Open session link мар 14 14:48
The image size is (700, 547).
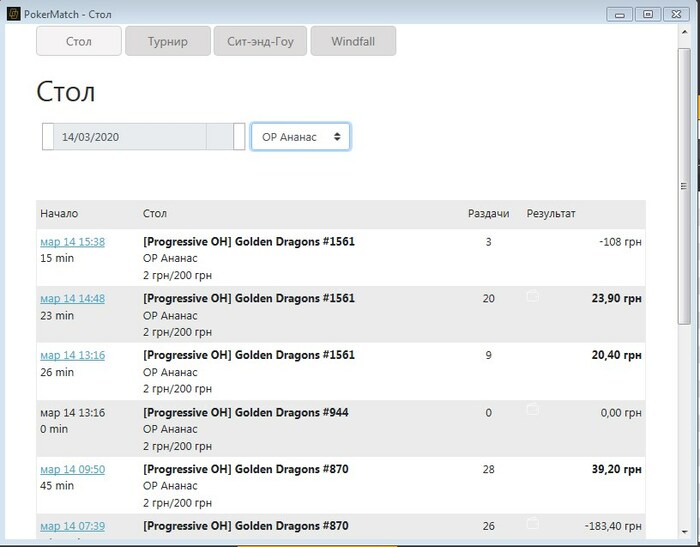(x=72, y=299)
